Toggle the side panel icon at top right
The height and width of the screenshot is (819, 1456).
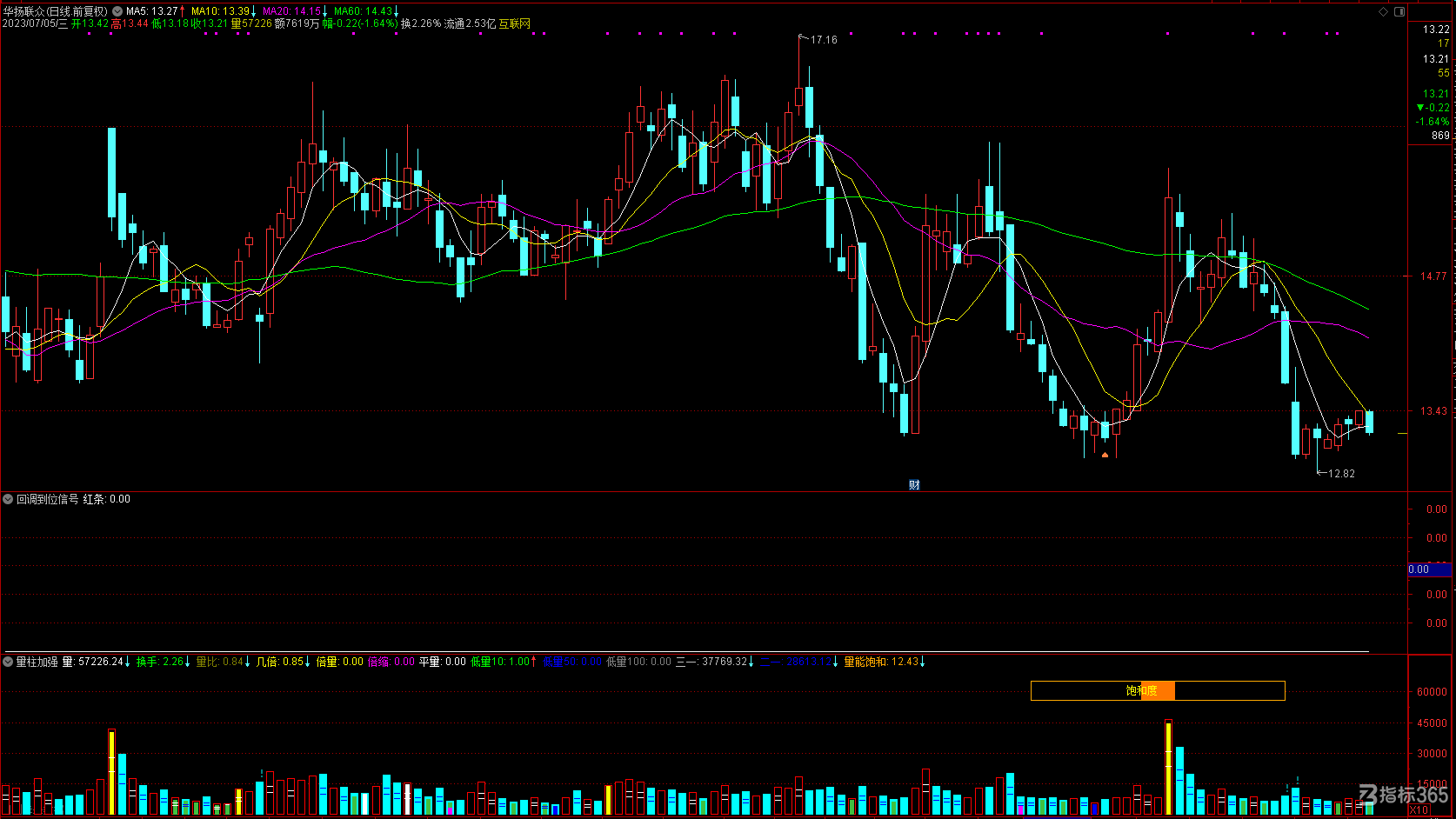click(1399, 11)
